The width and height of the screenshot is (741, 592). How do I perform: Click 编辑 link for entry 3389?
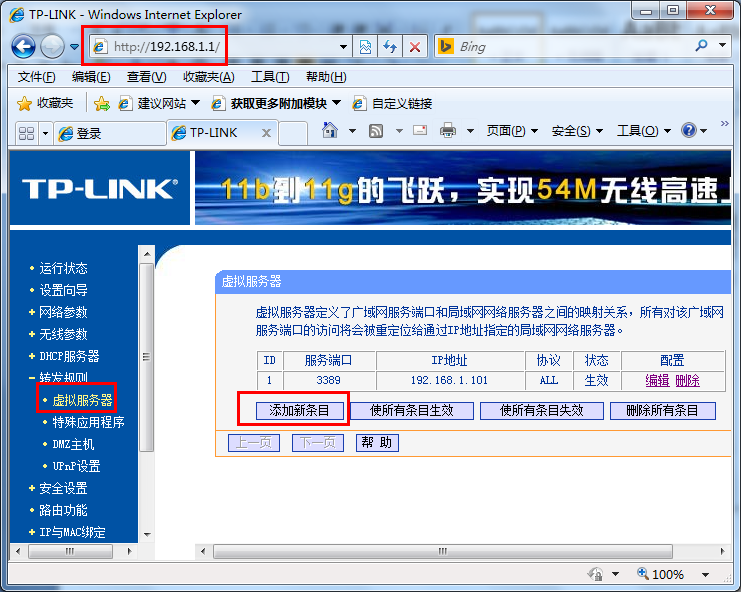[657, 380]
